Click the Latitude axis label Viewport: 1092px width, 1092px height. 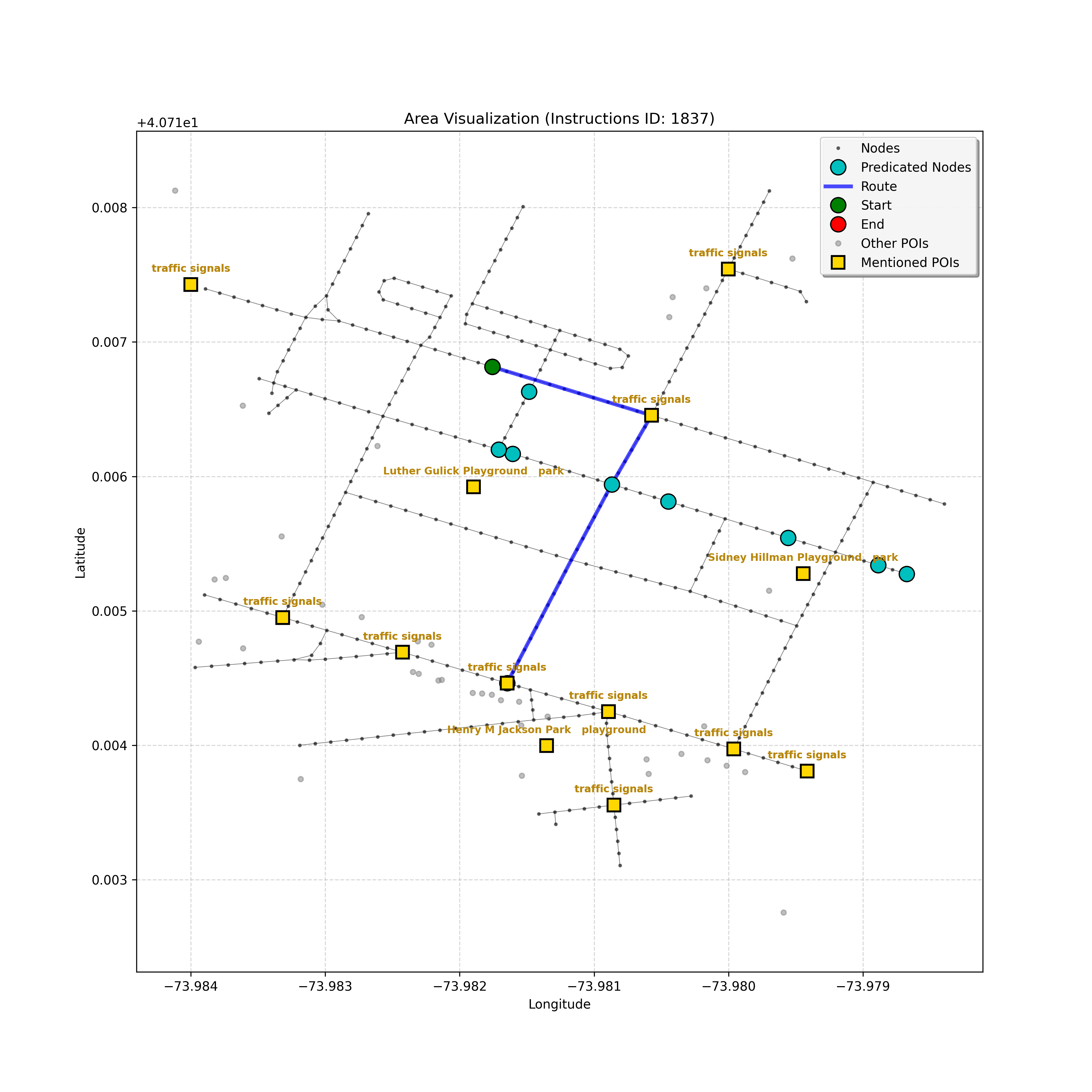(81, 553)
